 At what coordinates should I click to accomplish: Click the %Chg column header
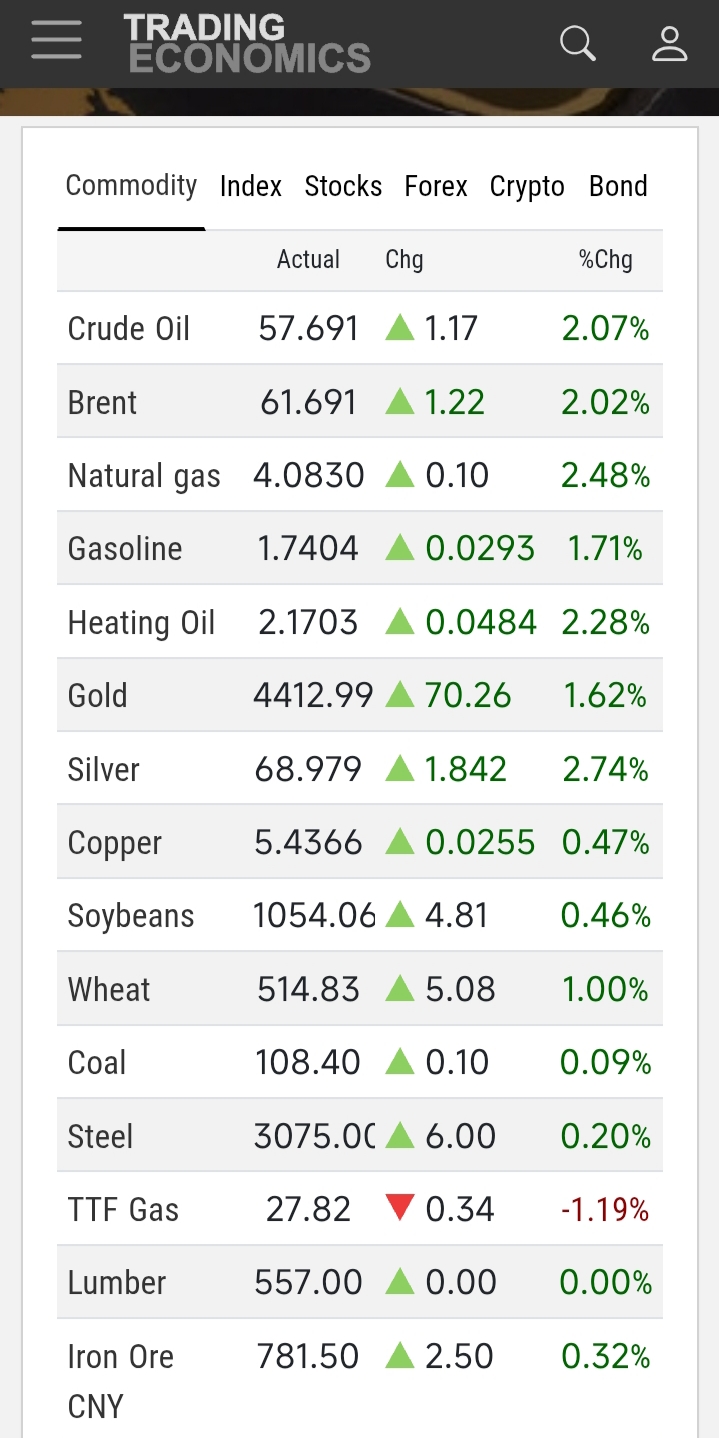click(605, 260)
